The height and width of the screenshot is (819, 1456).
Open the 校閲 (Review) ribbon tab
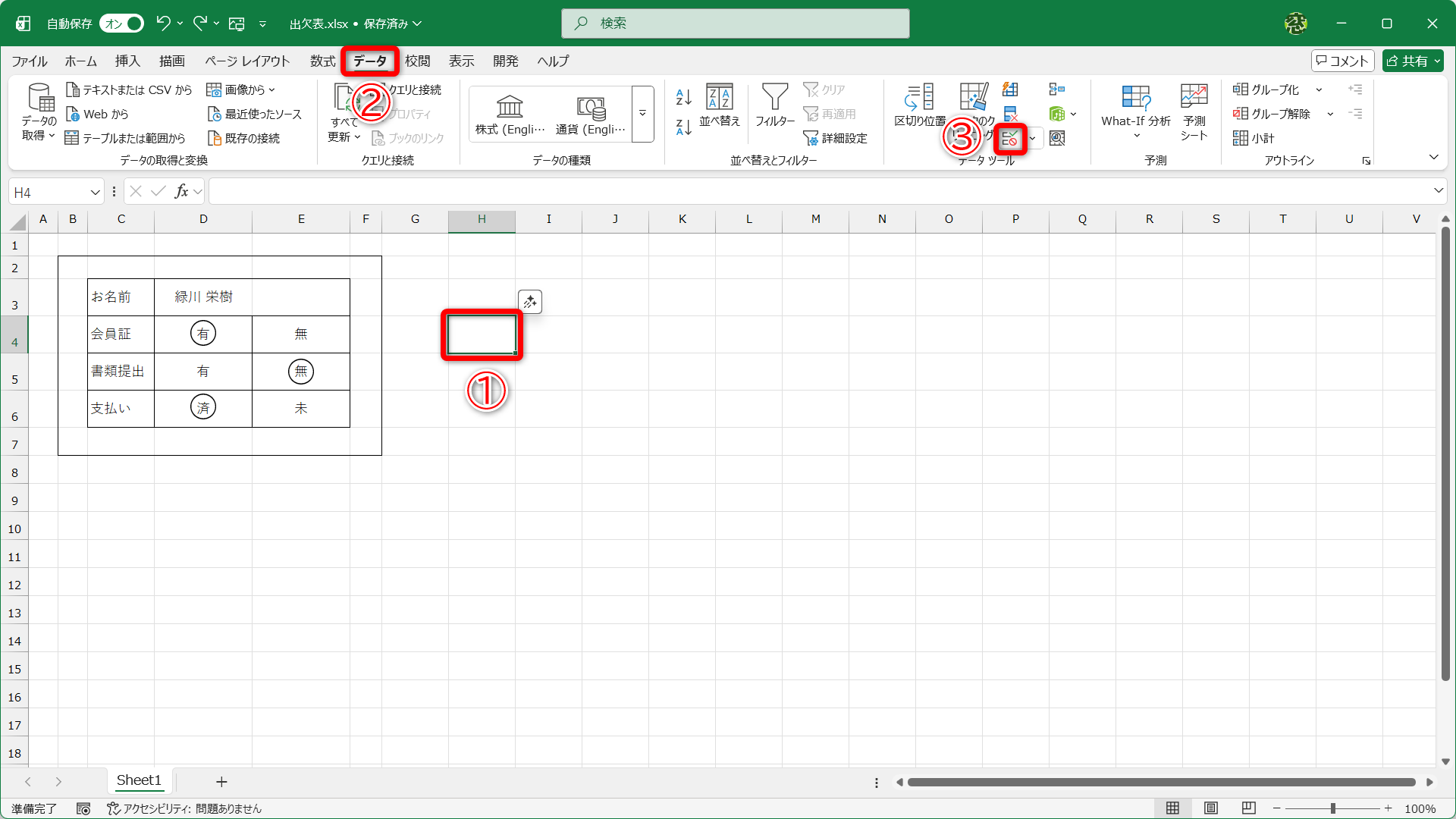pos(417,61)
